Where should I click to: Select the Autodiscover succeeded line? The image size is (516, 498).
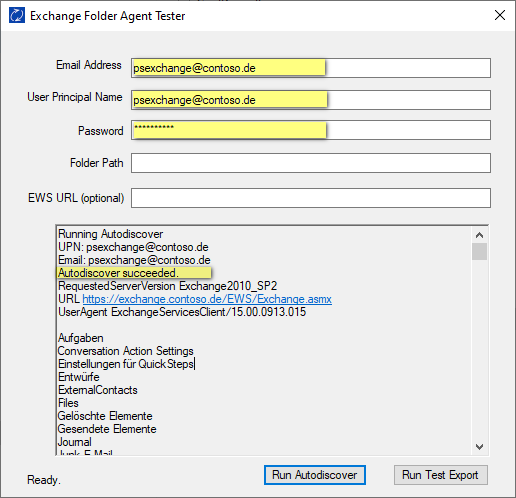tap(118, 273)
